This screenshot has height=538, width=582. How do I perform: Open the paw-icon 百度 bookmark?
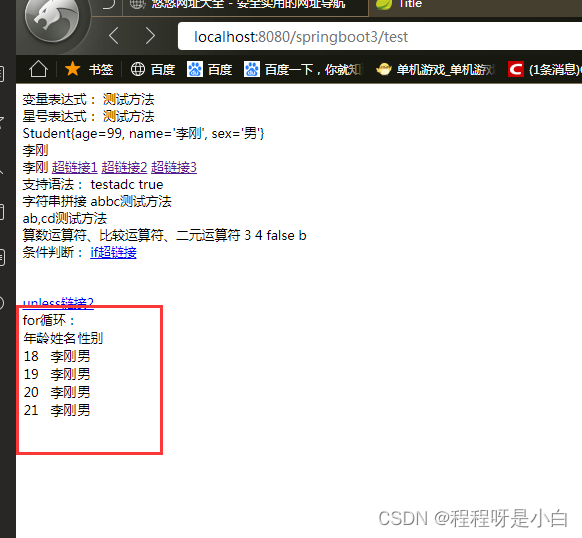[x=210, y=69]
